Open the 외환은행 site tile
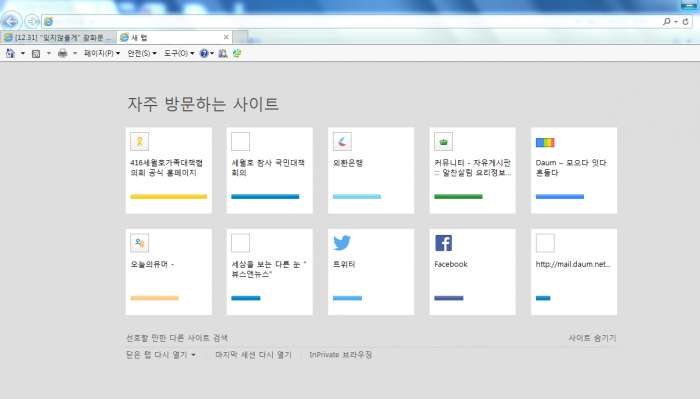 click(x=371, y=170)
